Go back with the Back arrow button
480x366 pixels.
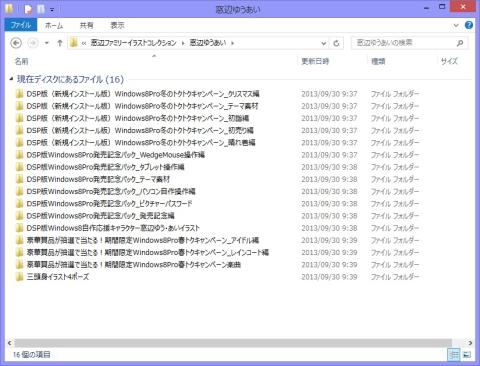(x=16, y=43)
